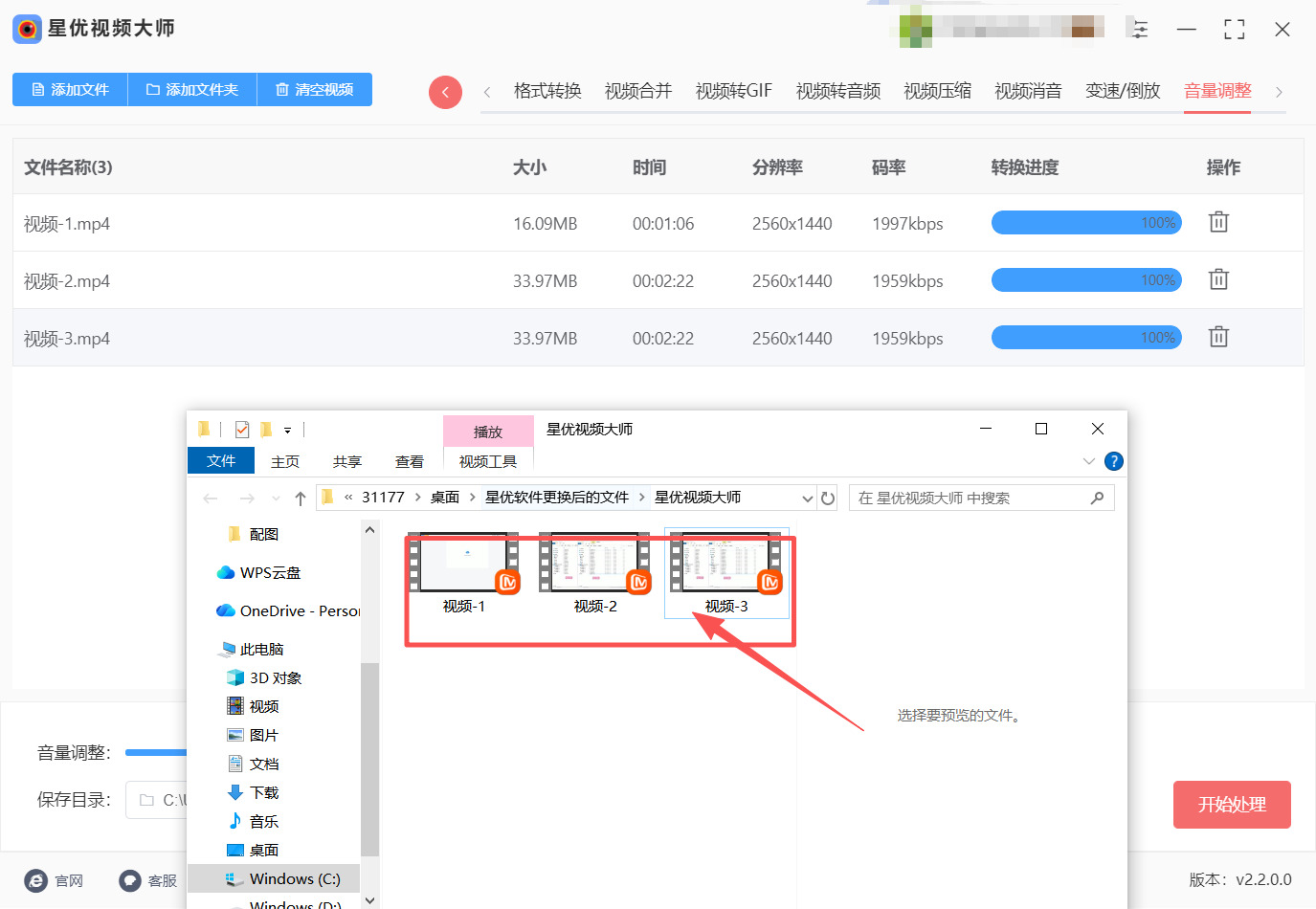The width and height of the screenshot is (1316, 909).
Task: Open the 音乐 folder in the sidebar
Action: click(x=254, y=821)
